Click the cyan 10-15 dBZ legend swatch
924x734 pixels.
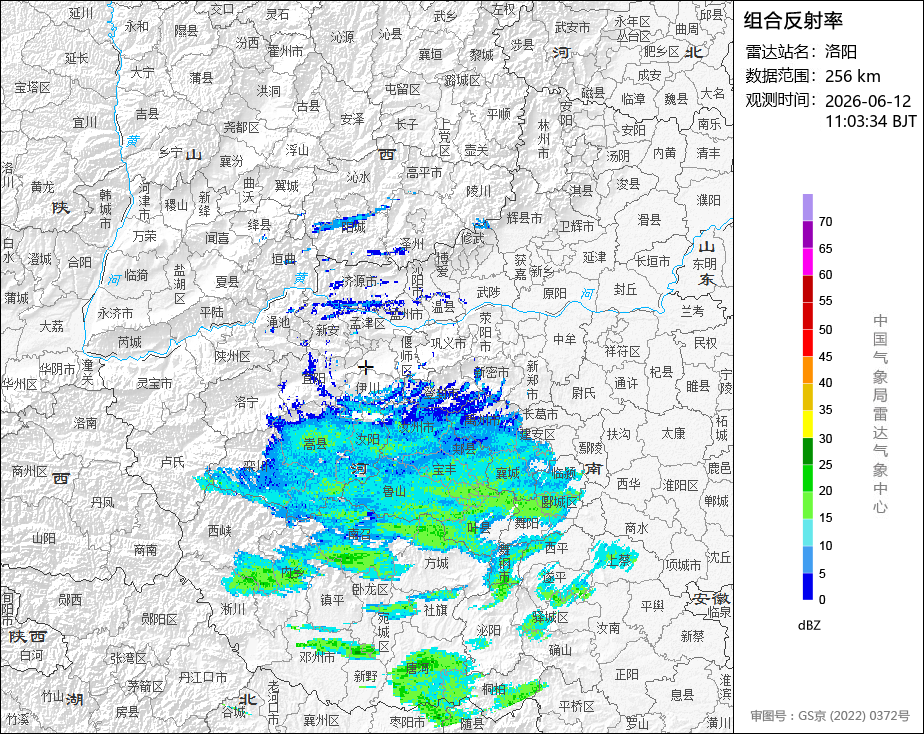pos(808,532)
